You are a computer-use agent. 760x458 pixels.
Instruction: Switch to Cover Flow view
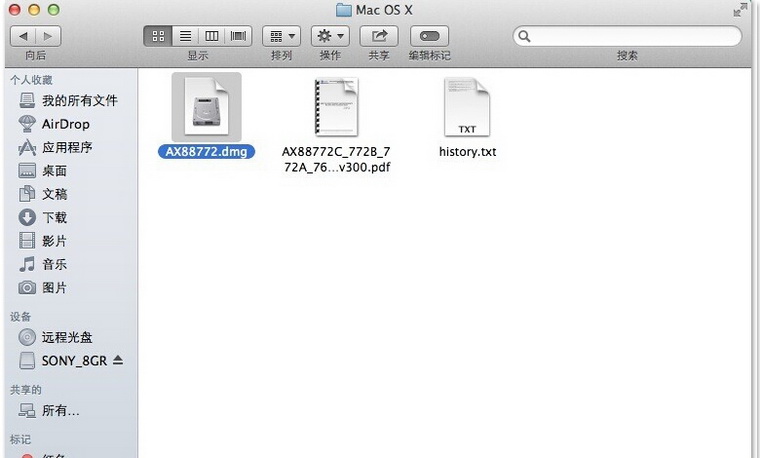tap(238, 36)
